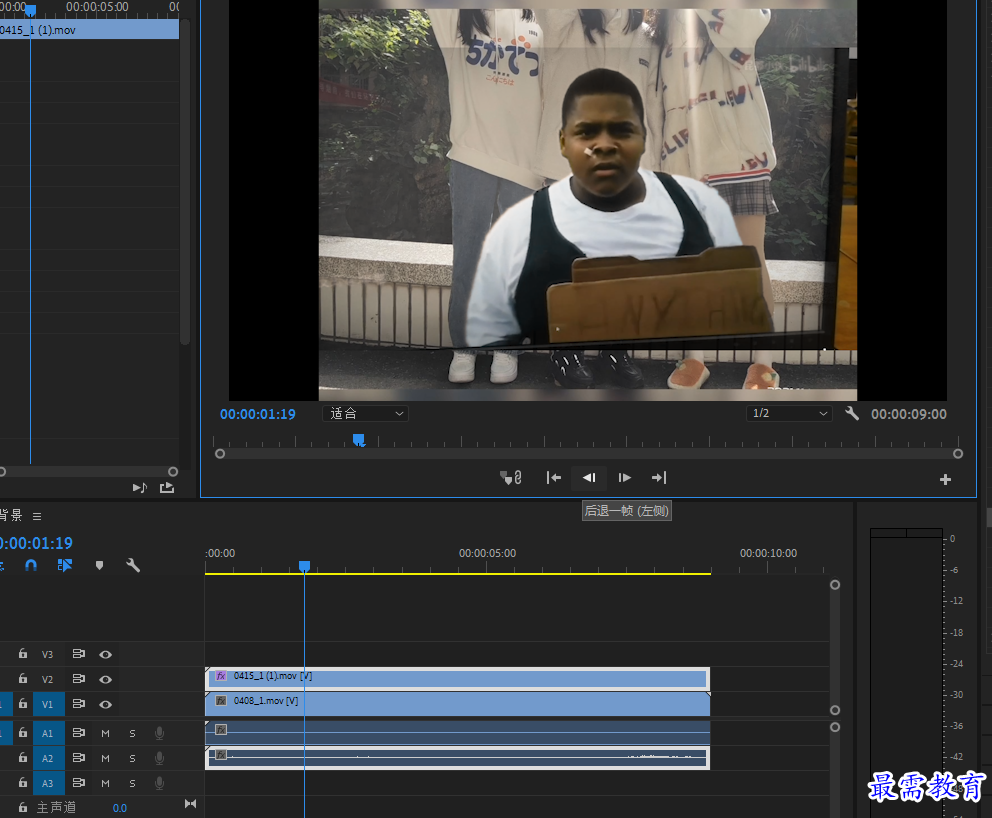Select the 0415_1 (1).mov video clip

pos(457,679)
